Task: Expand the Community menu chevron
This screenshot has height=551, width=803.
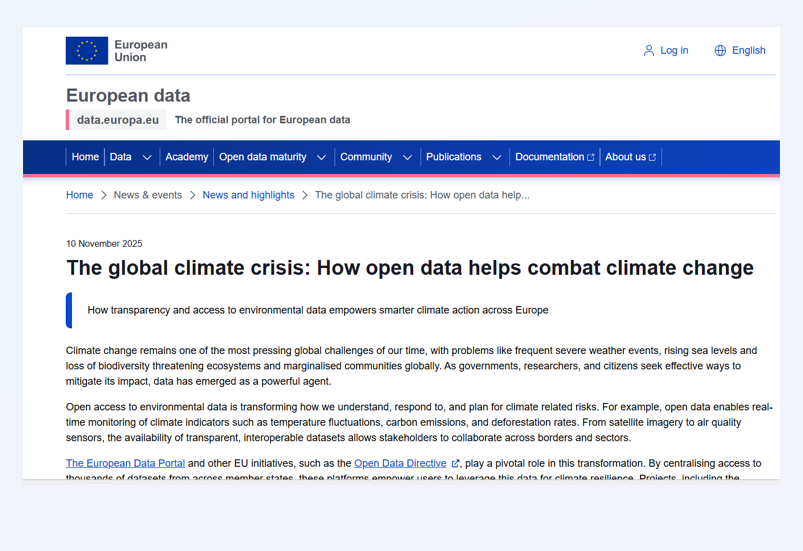Action: [407, 158]
